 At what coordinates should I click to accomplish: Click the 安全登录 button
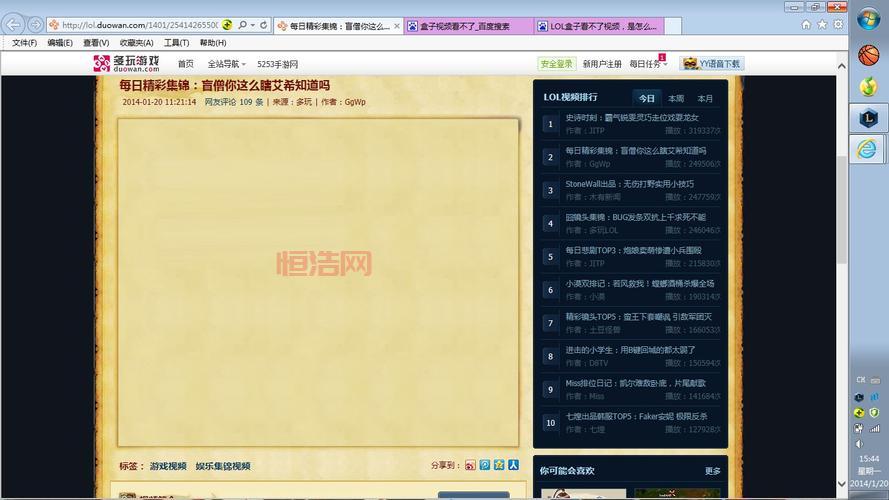[557, 64]
